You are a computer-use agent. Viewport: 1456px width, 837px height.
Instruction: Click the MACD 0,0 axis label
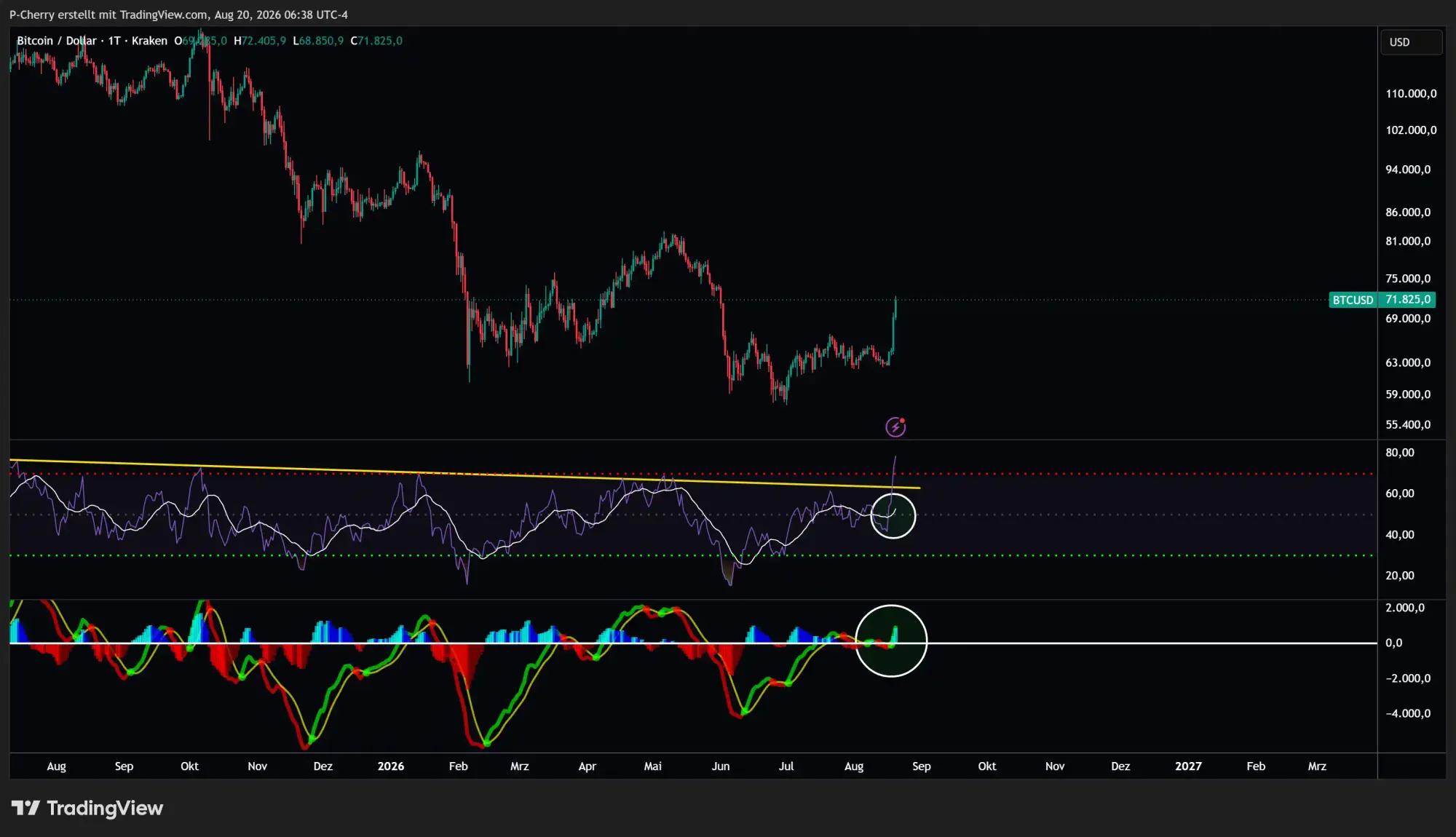1393,643
